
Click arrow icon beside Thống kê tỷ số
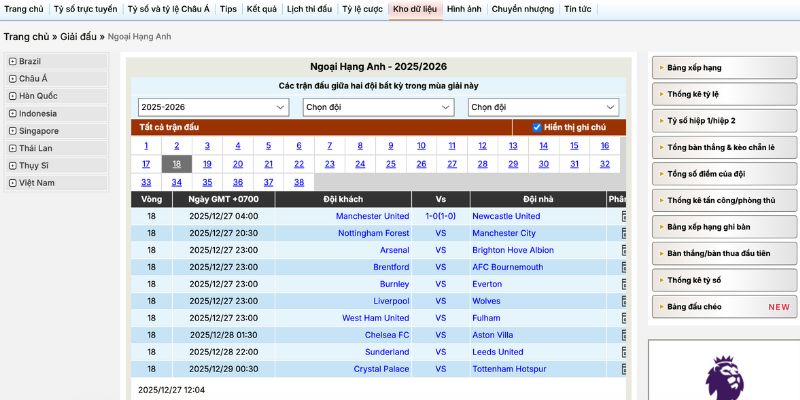661,280
